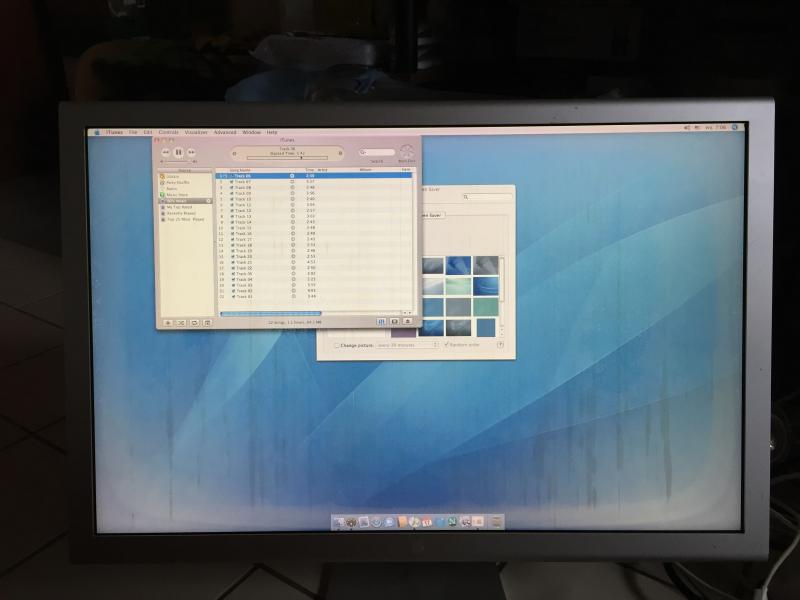Open the Apple menu
Viewport: 800px width, 600px height.
(x=97, y=132)
